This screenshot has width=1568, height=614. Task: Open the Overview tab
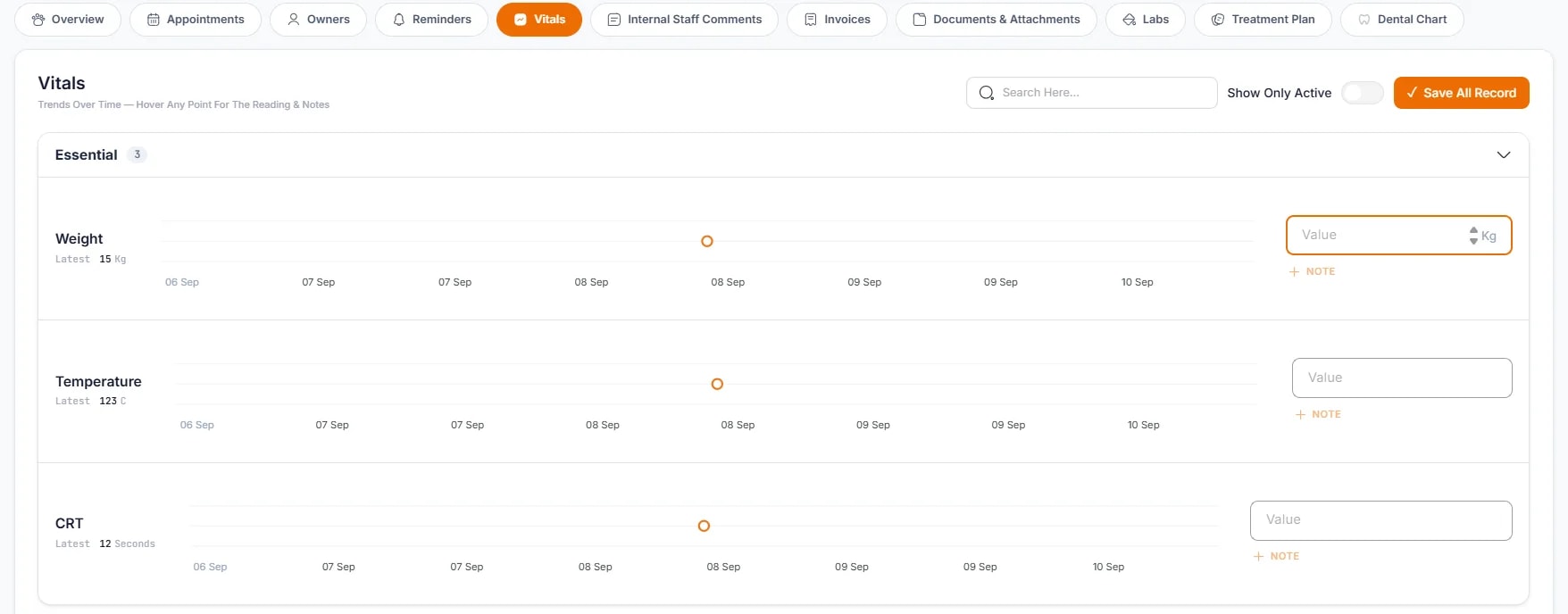tap(68, 20)
